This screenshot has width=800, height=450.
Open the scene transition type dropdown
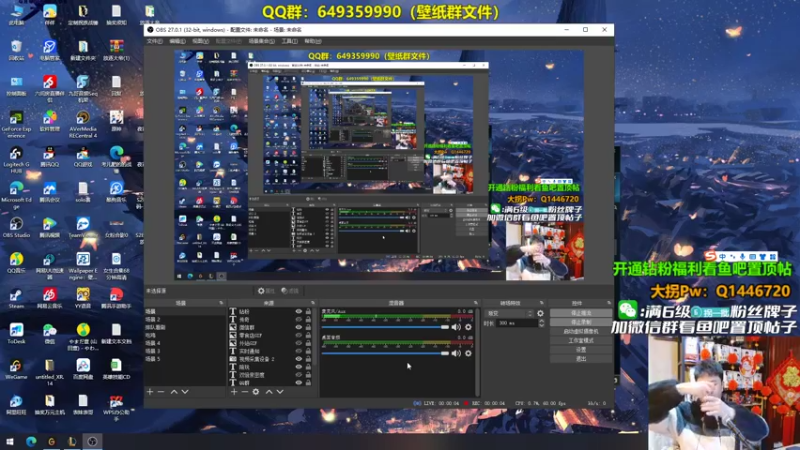point(509,313)
